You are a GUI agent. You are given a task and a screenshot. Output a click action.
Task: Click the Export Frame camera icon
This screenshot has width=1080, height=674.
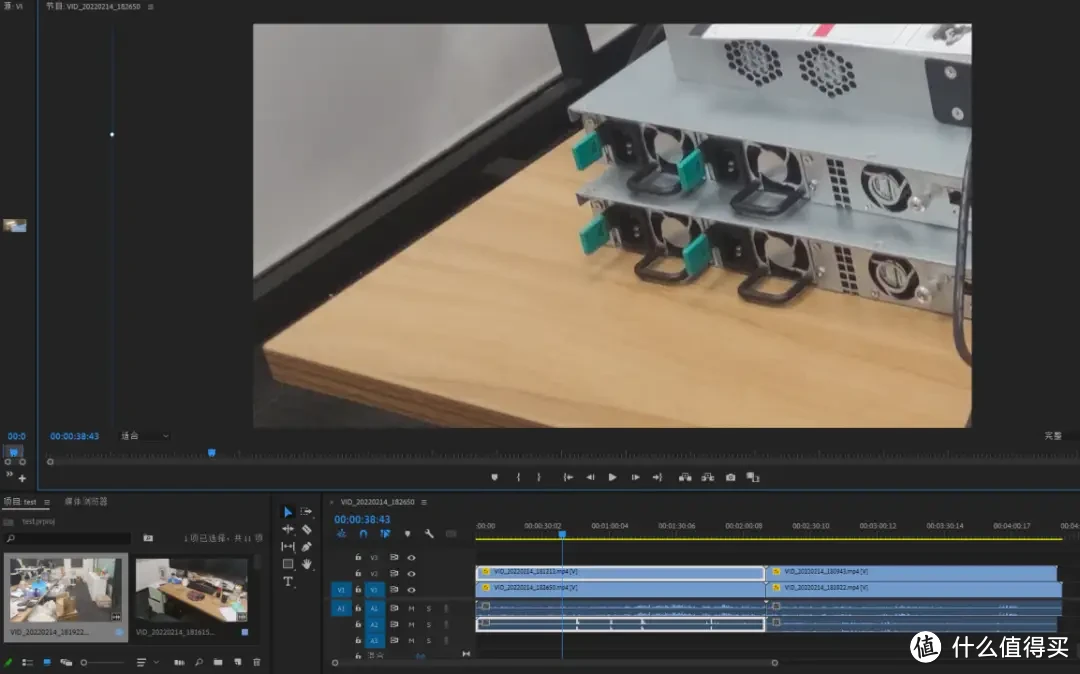[730, 478]
